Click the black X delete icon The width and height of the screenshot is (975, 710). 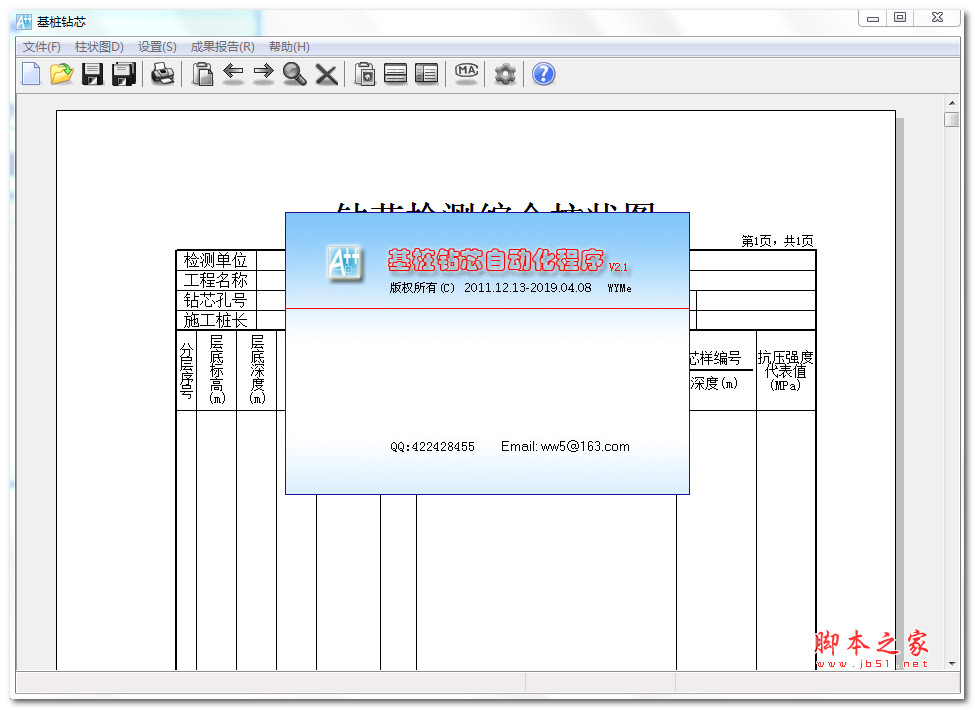tap(326, 75)
